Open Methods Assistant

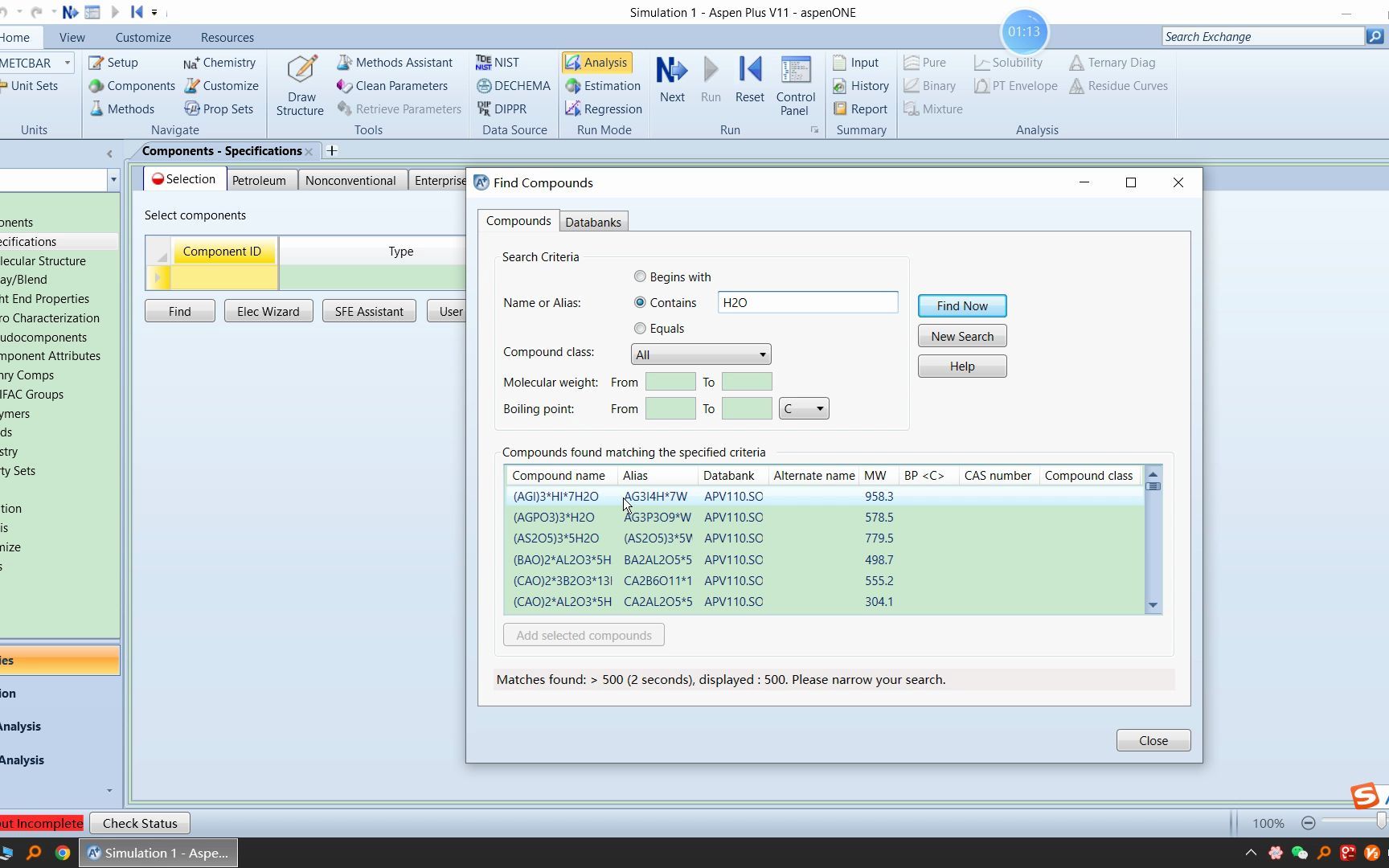395,63
